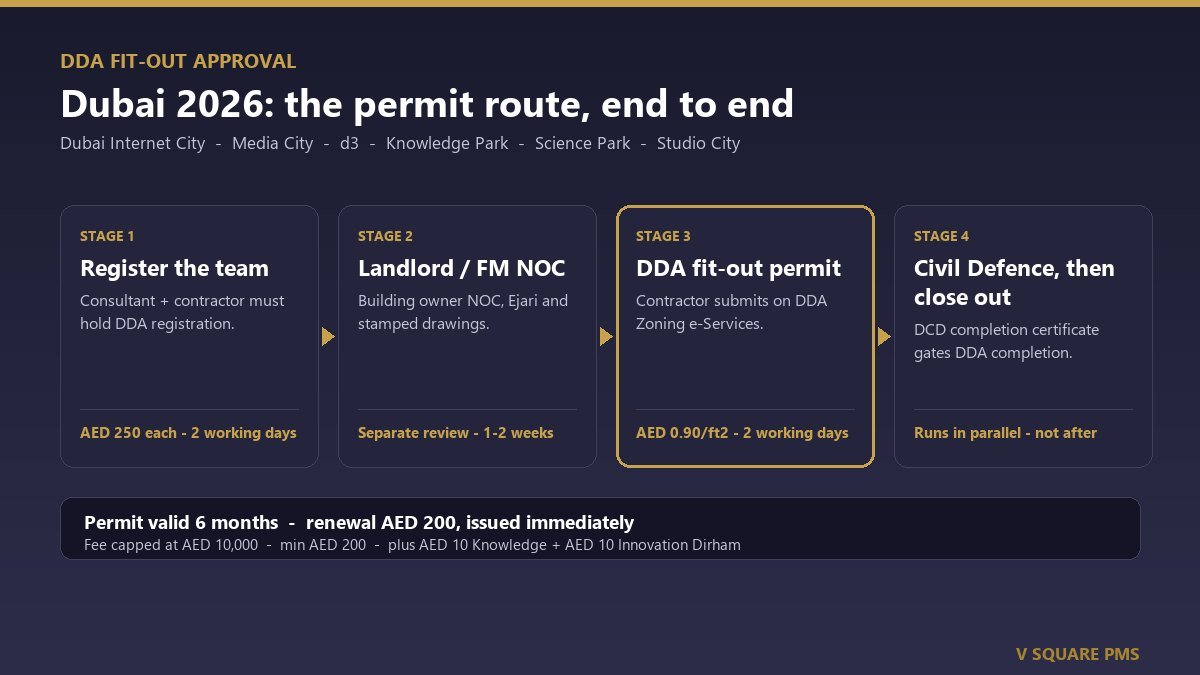Click the DDA FIT-OUT APPROVAL label
The width and height of the screenshot is (1200, 675).
tap(178, 61)
